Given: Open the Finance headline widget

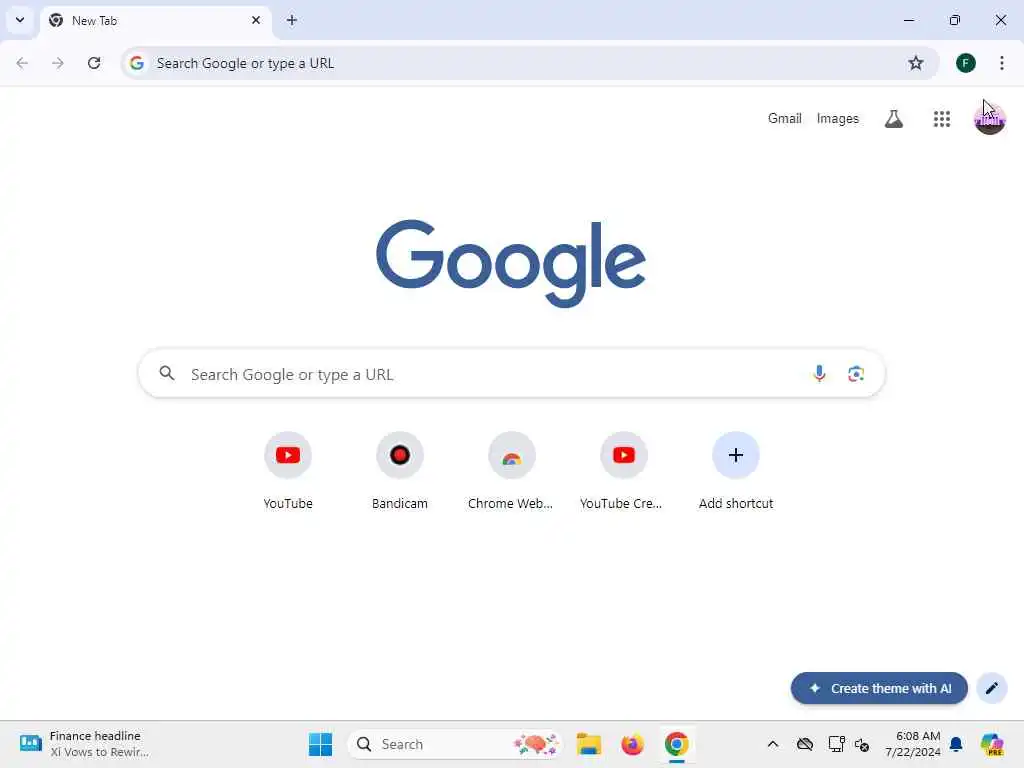Looking at the screenshot, I should (x=85, y=744).
